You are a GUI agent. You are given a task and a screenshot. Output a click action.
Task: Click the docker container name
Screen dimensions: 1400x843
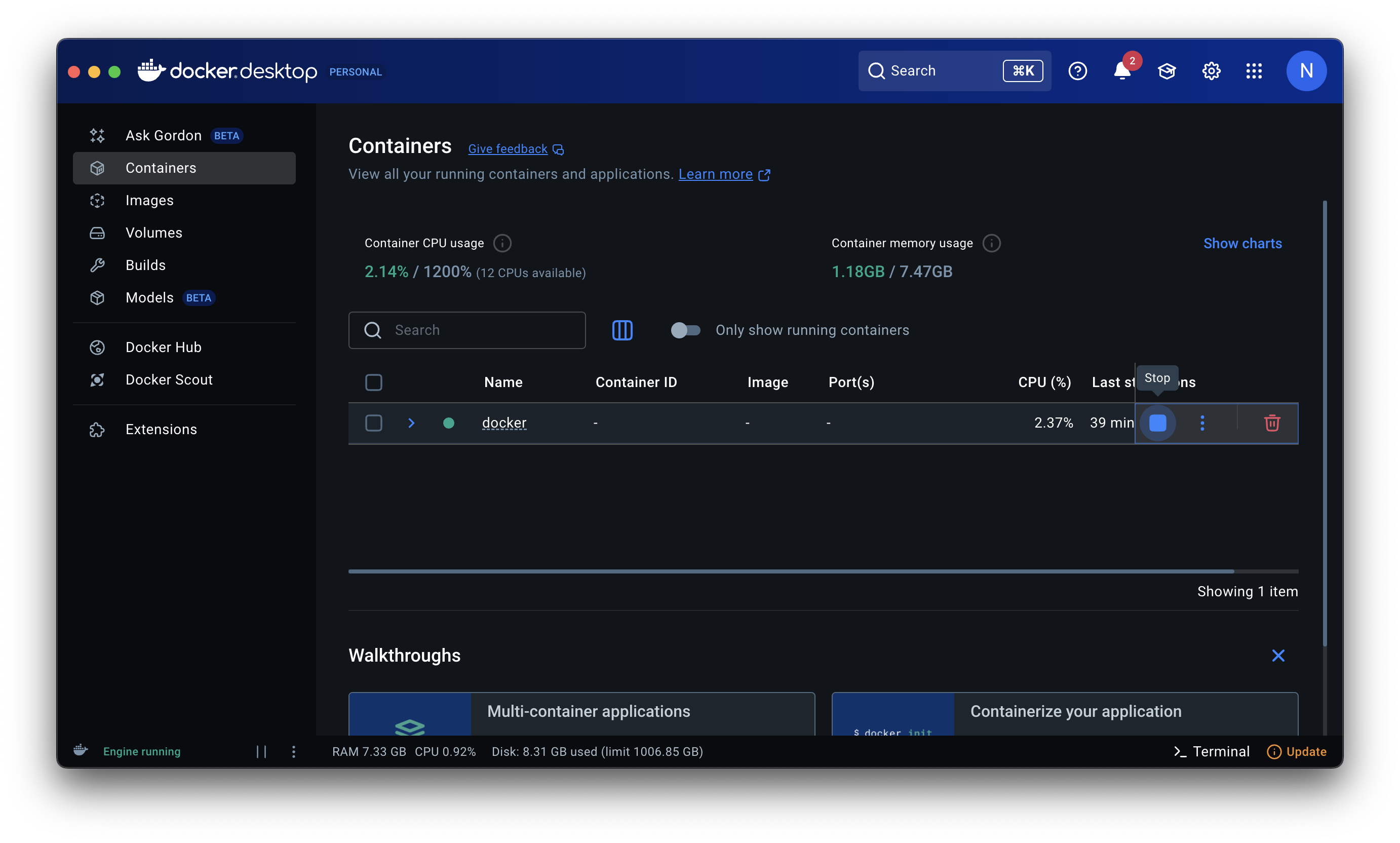[504, 423]
